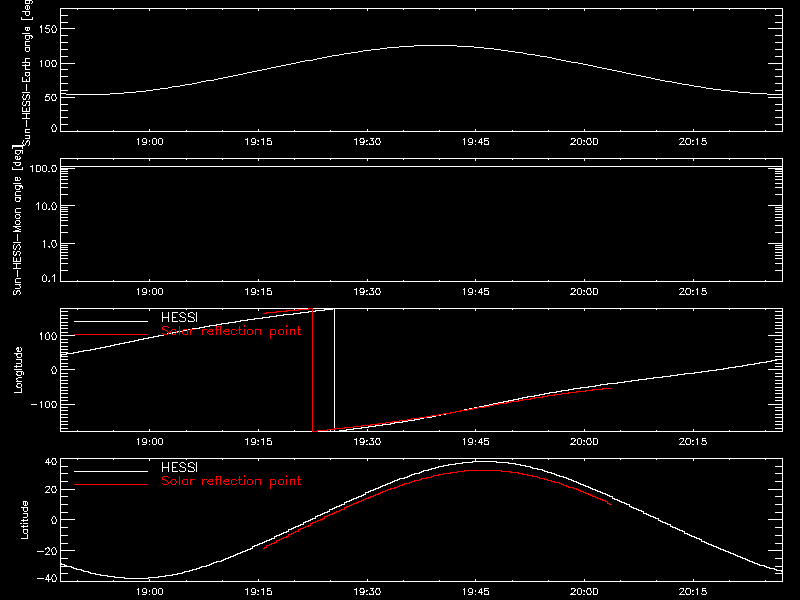Click the -40 tick on Latitude plot
The width and height of the screenshot is (800, 600).
pyautogui.click(x=47, y=578)
